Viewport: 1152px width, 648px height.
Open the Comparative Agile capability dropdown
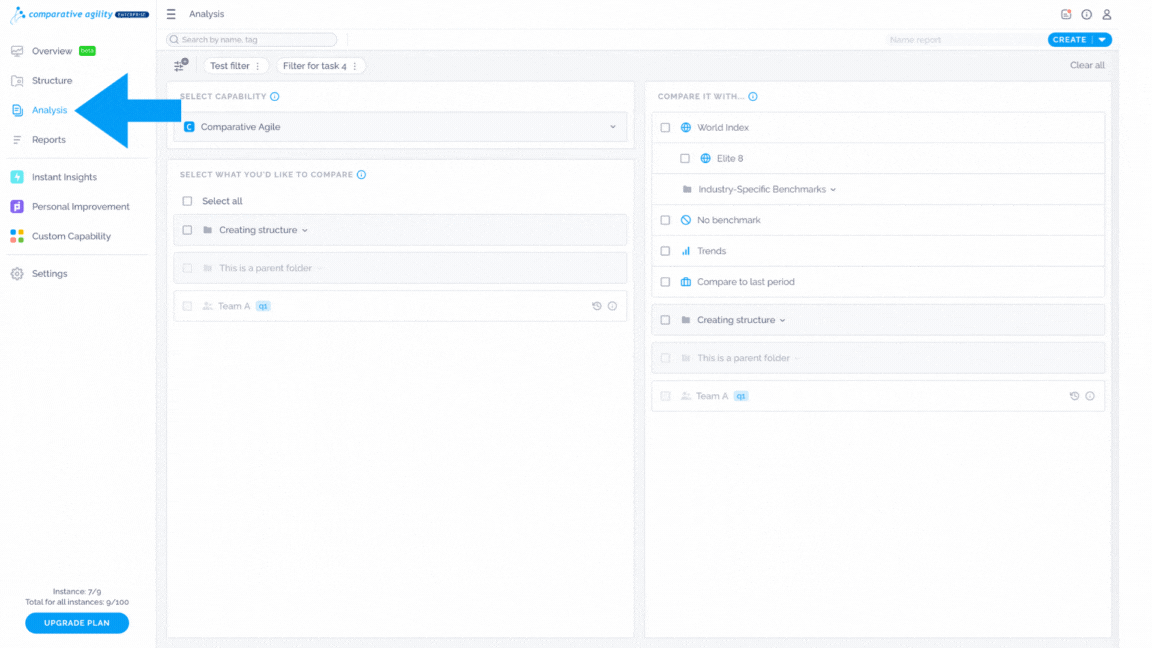(400, 127)
